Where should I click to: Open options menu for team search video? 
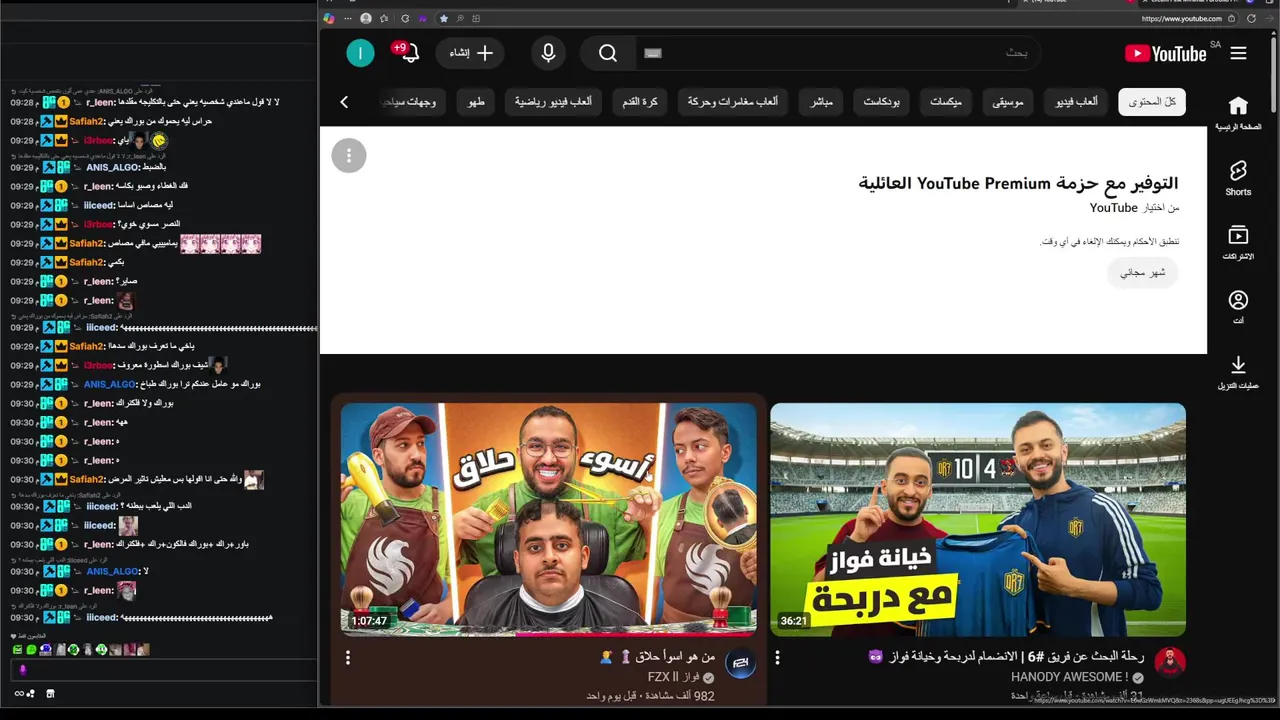777,658
